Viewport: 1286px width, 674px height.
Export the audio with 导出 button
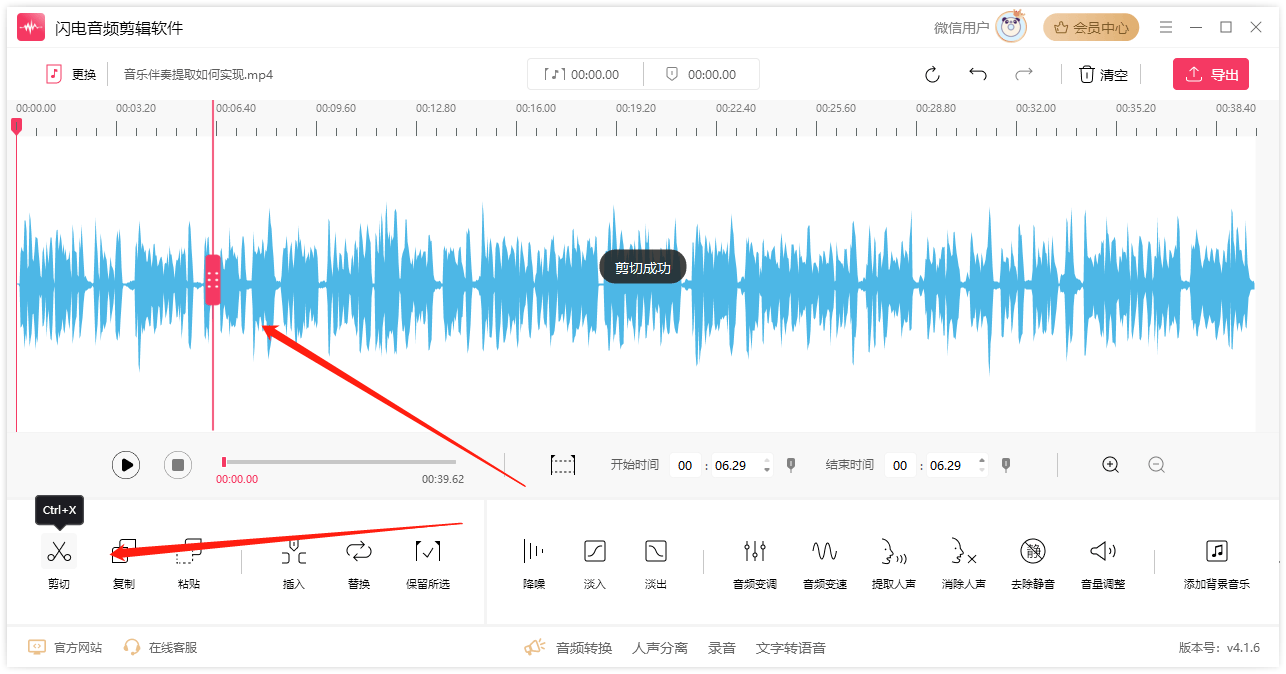[1211, 74]
